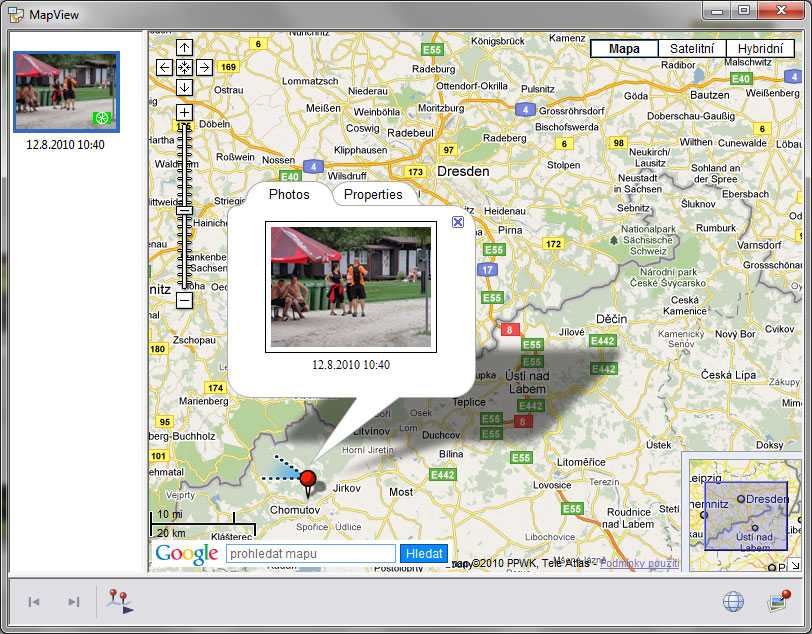The width and height of the screenshot is (812, 634).
Task: Click the Stolpen label on the map
Action: tap(563, 165)
